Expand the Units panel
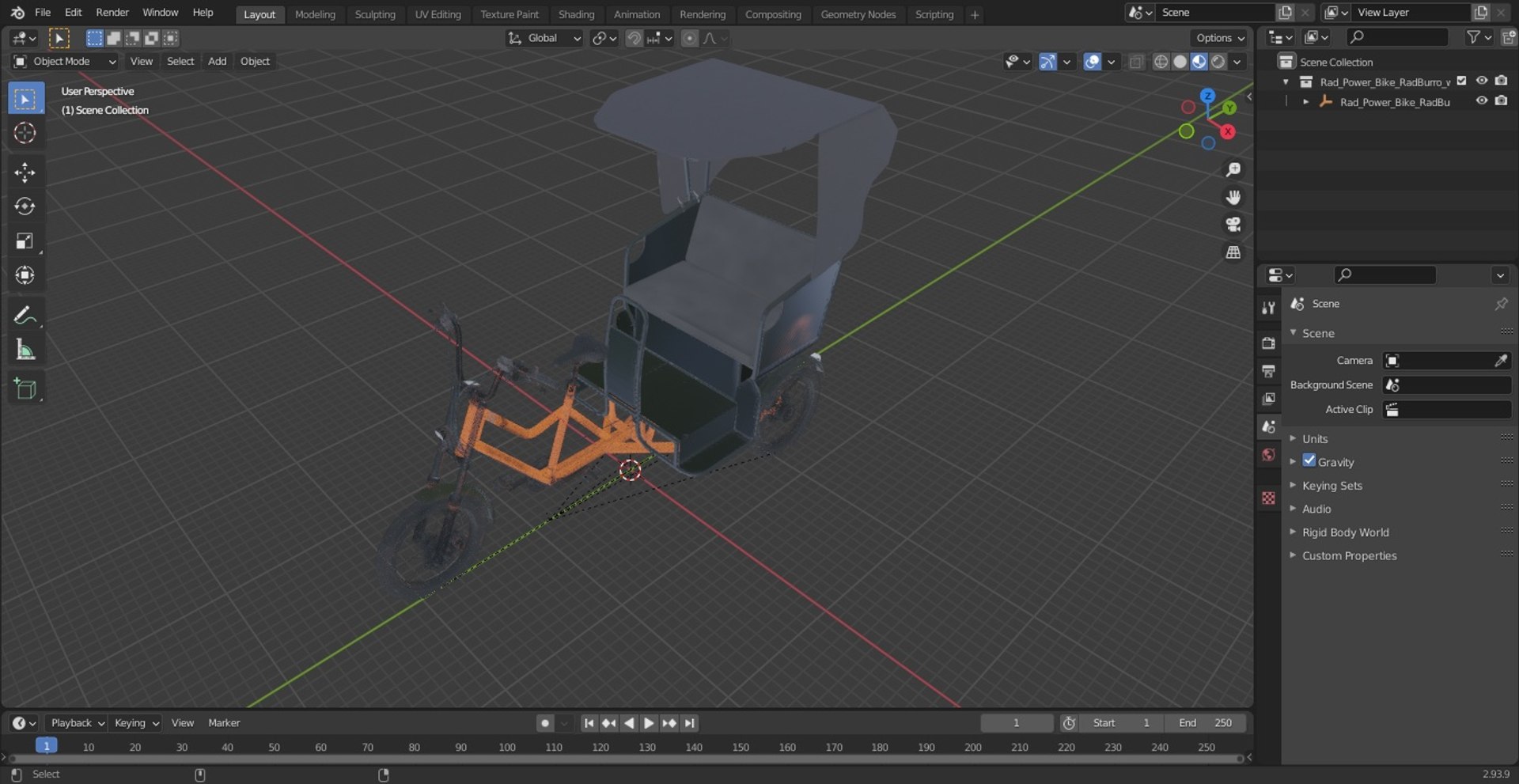This screenshot has height=784, width=1519. 1315,439
